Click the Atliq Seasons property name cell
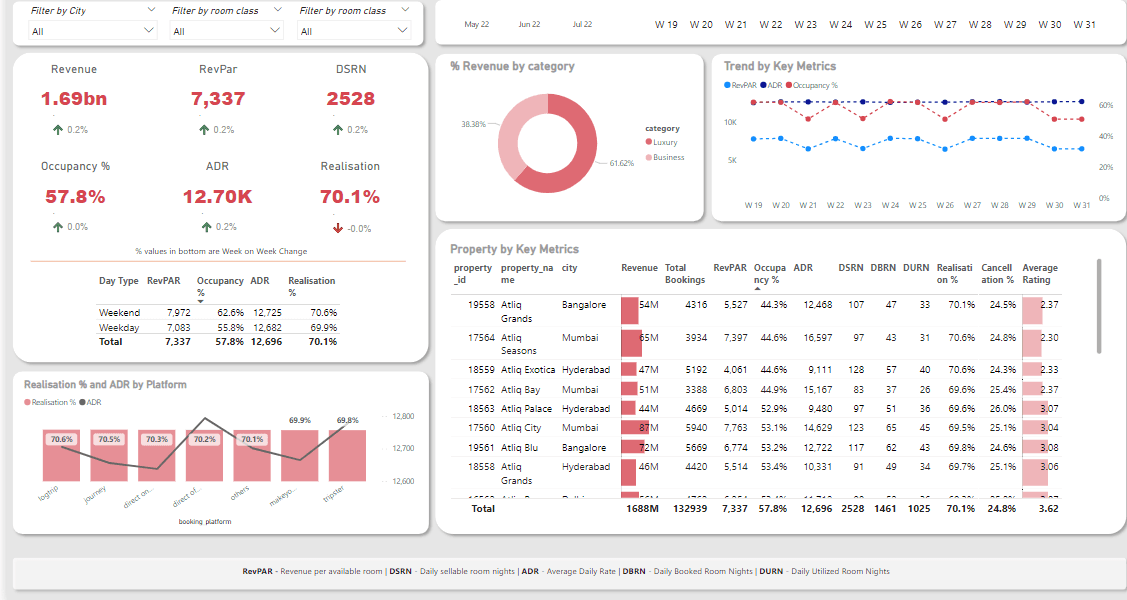1127x600 pixels. point(519,344)
